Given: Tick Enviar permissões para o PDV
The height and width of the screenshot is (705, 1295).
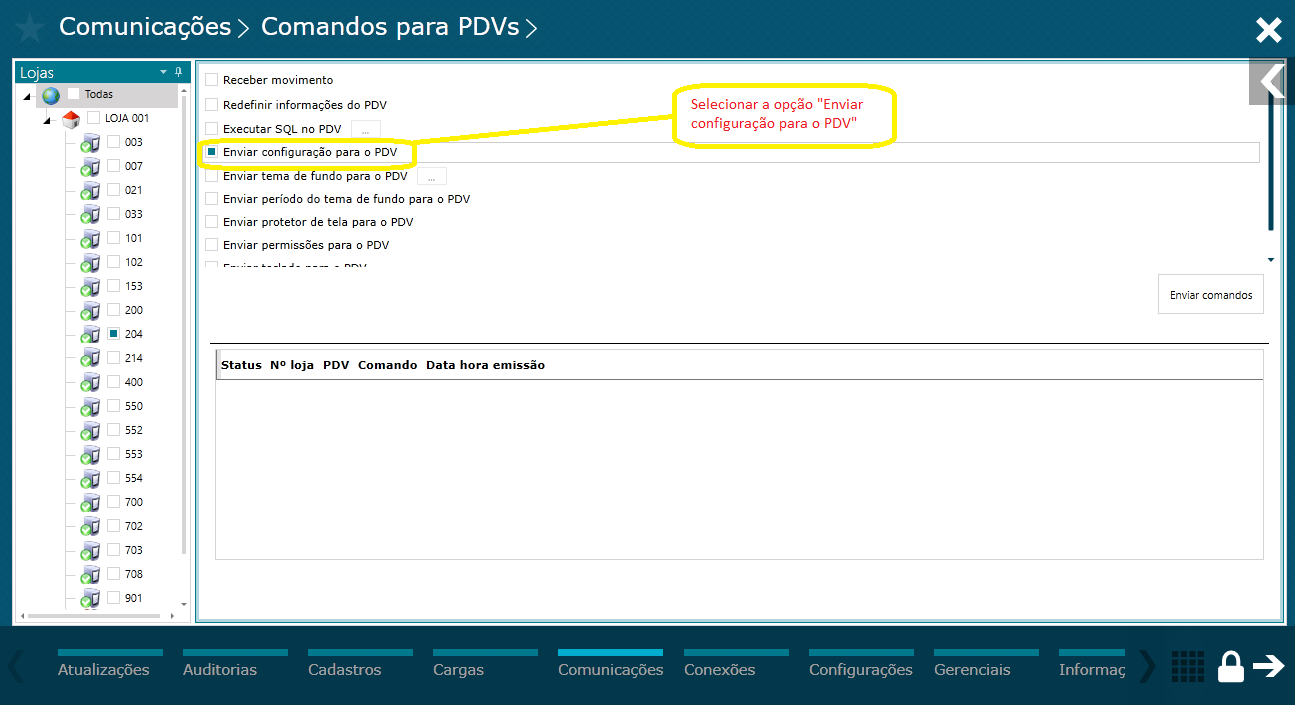Looking at the screenshot, I should 211,245.
